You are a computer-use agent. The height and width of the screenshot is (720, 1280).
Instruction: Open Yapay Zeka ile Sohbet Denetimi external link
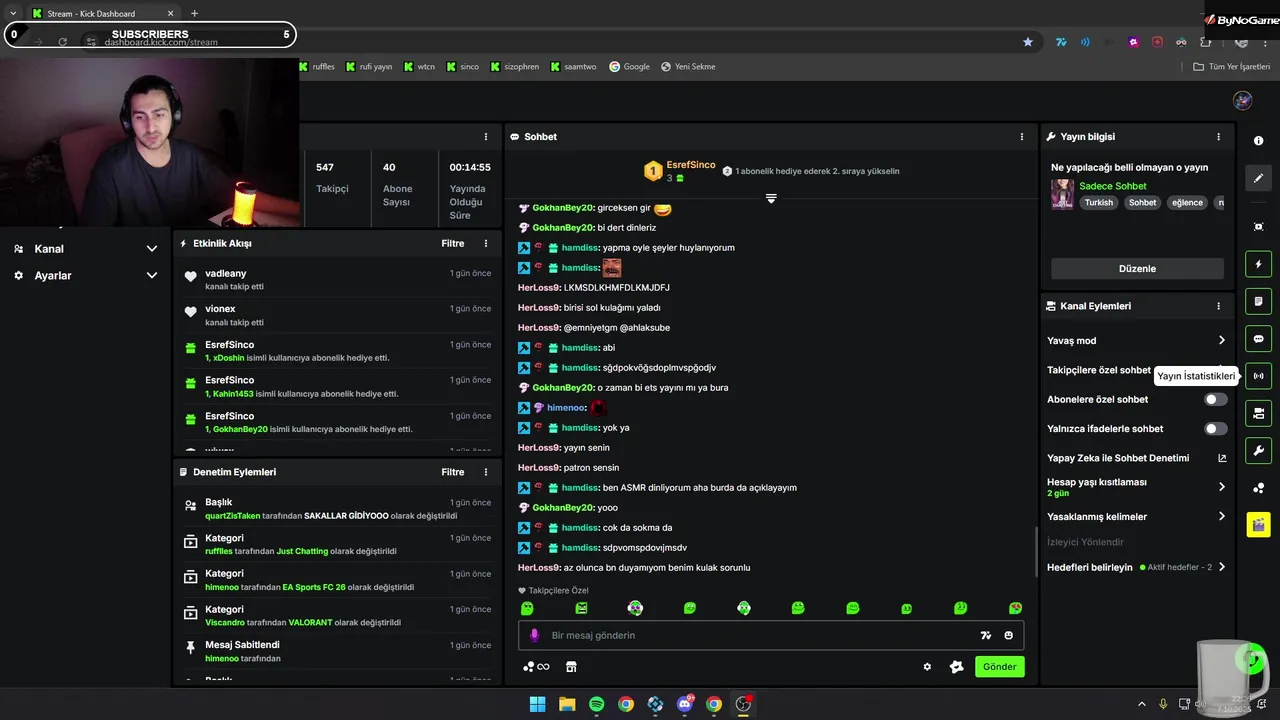pos(1222,458)
